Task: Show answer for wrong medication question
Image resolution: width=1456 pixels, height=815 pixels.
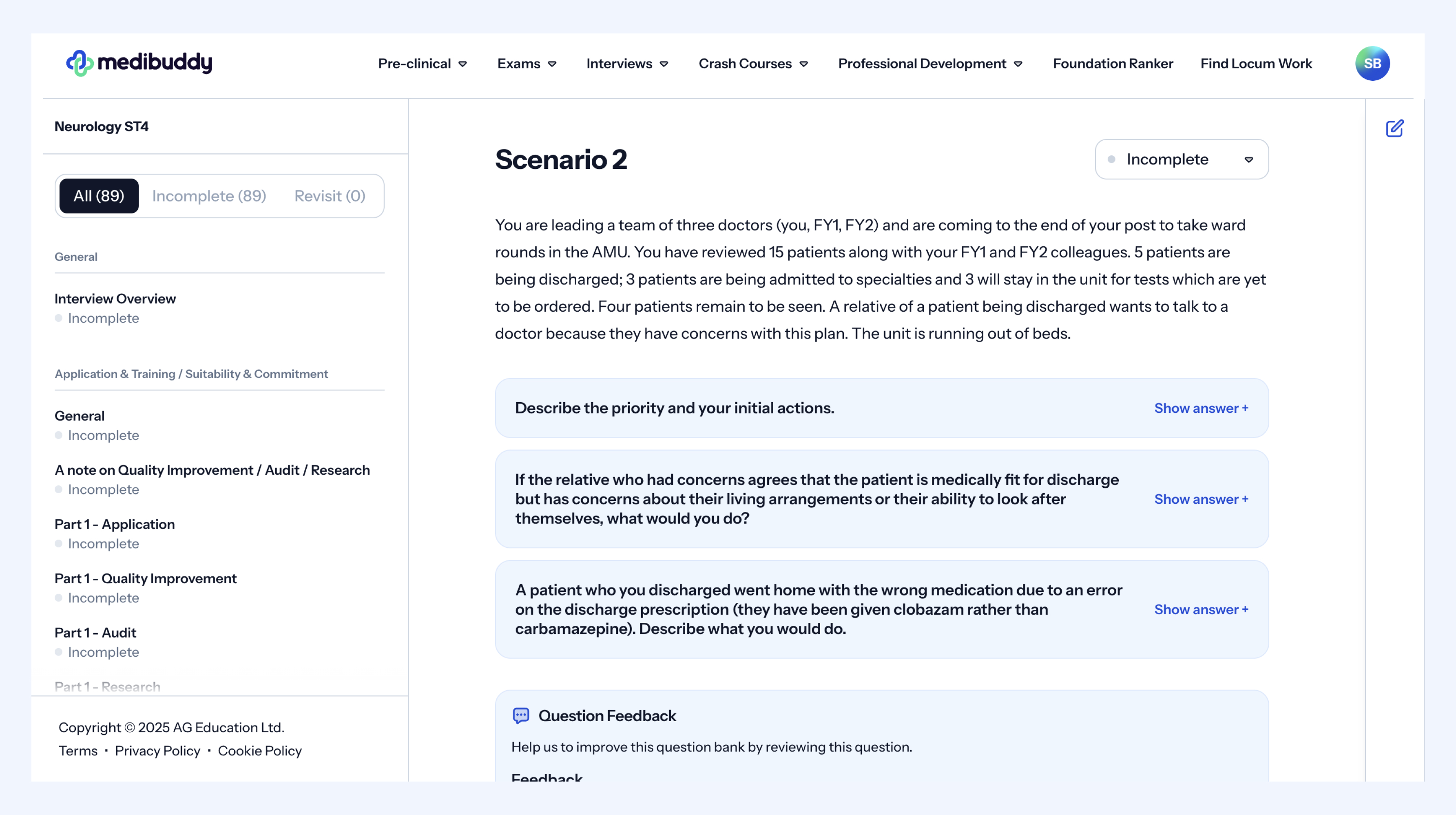Action: tap(1201, 609)
